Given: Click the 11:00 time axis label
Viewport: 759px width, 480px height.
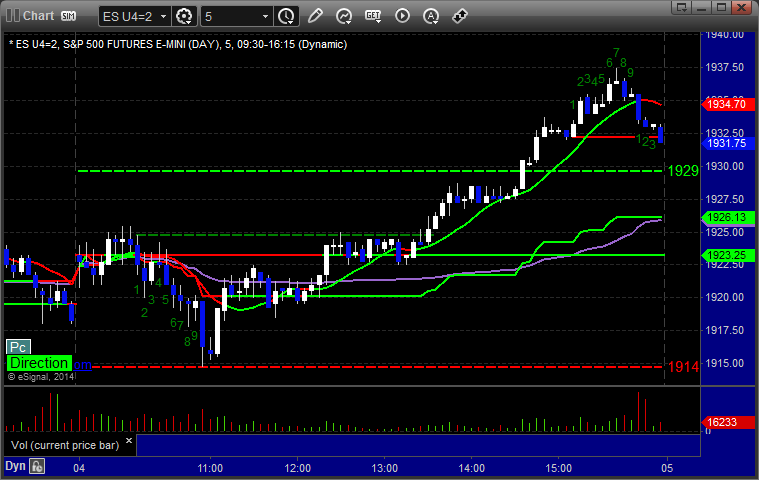Looking at the screenshot, I should tap(210, 468).
